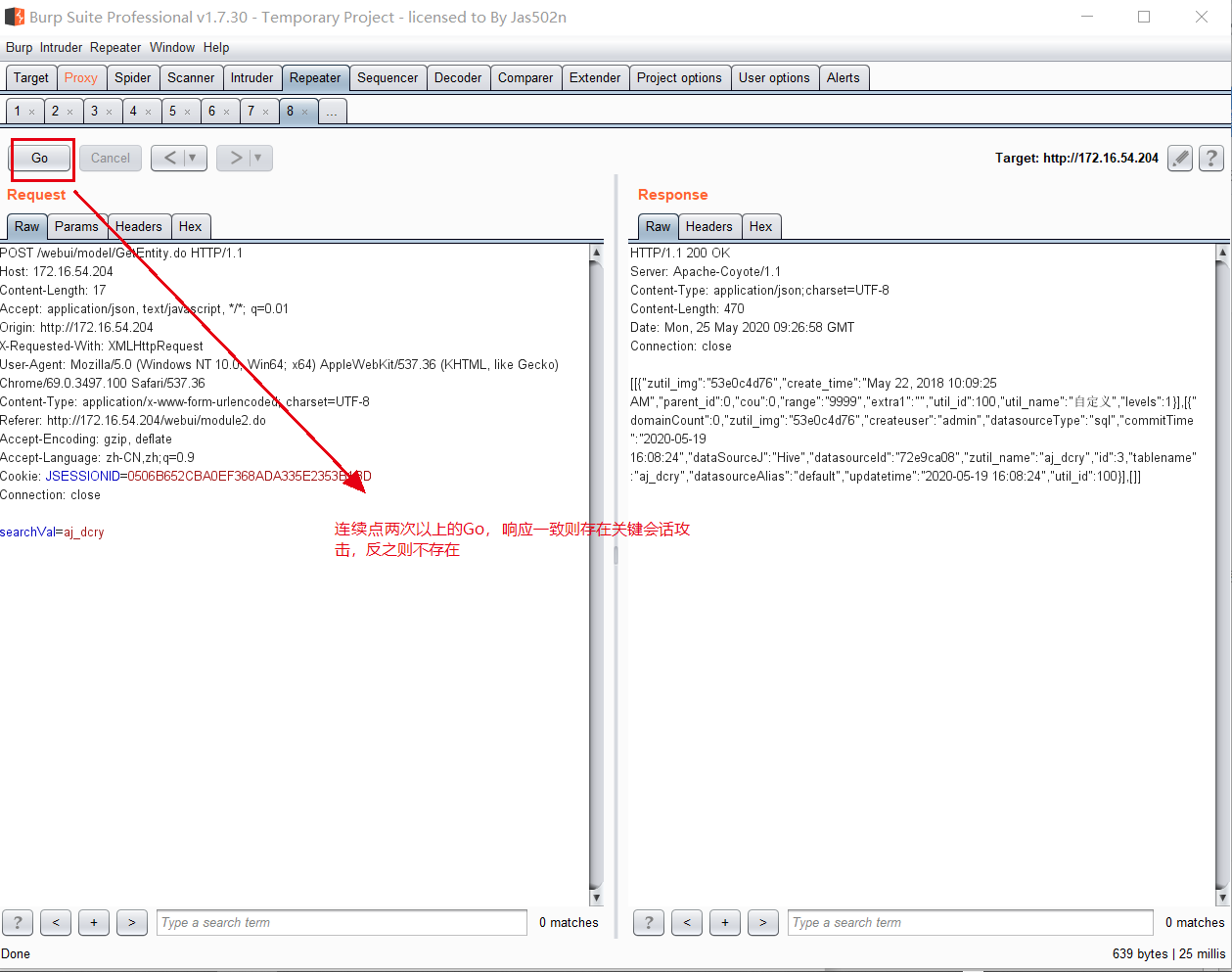Open Repeater help via top-right question mark
This screenshot has width=1232, height=972.
1211,158
